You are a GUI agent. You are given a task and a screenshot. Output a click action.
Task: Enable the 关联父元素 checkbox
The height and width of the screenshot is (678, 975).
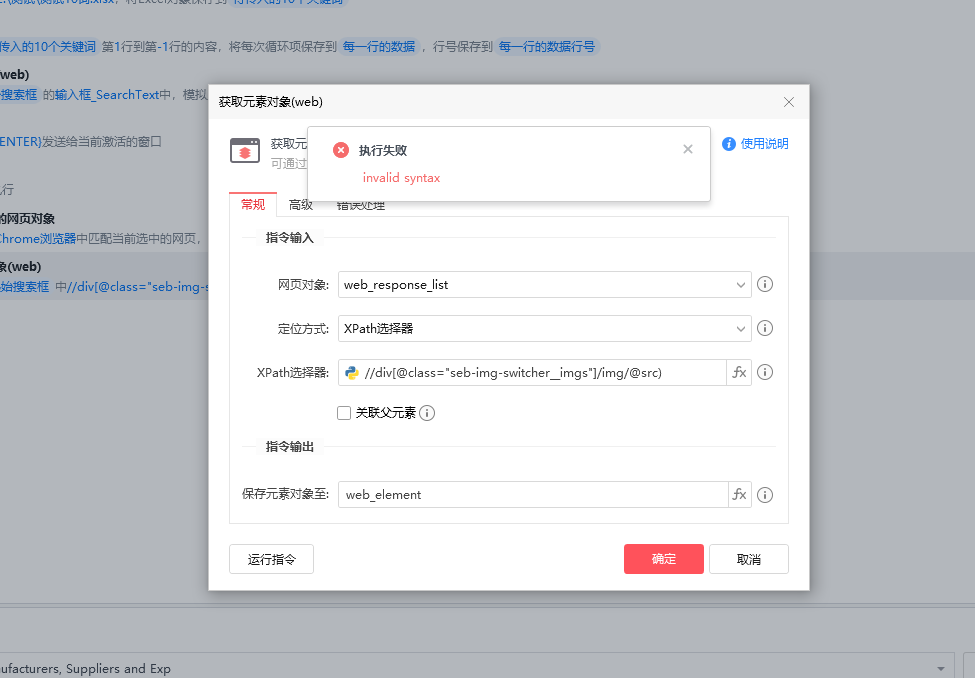[x=344, y=413]
